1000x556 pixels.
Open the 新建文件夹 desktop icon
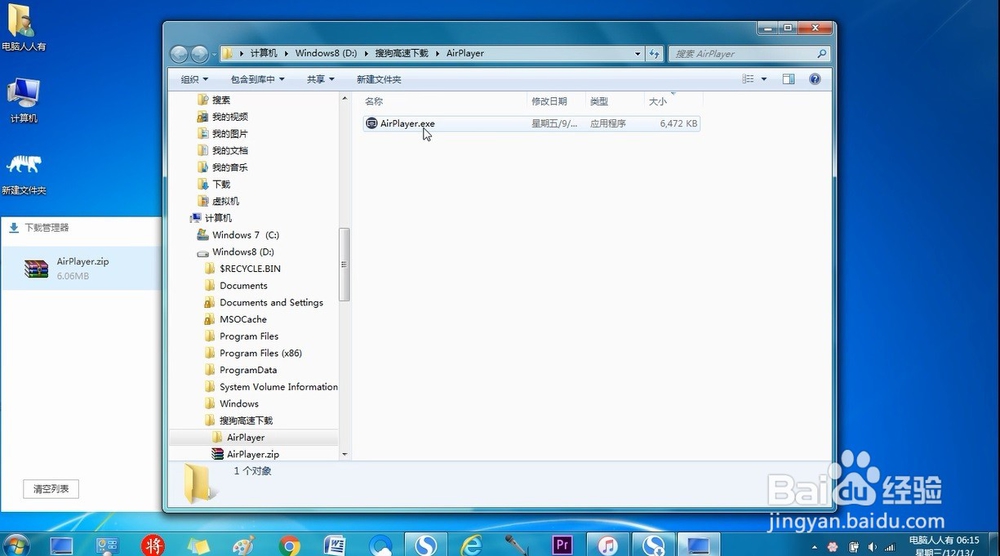pos(24,173)
